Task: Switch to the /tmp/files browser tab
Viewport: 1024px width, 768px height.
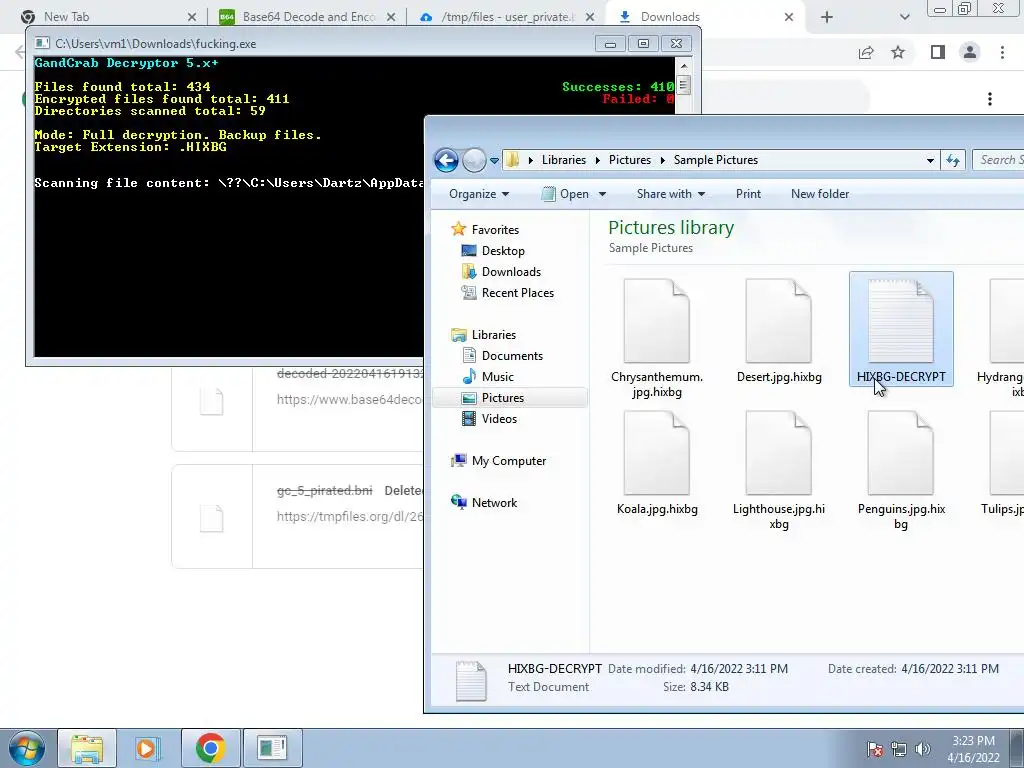Action: (x=506, y=17)
